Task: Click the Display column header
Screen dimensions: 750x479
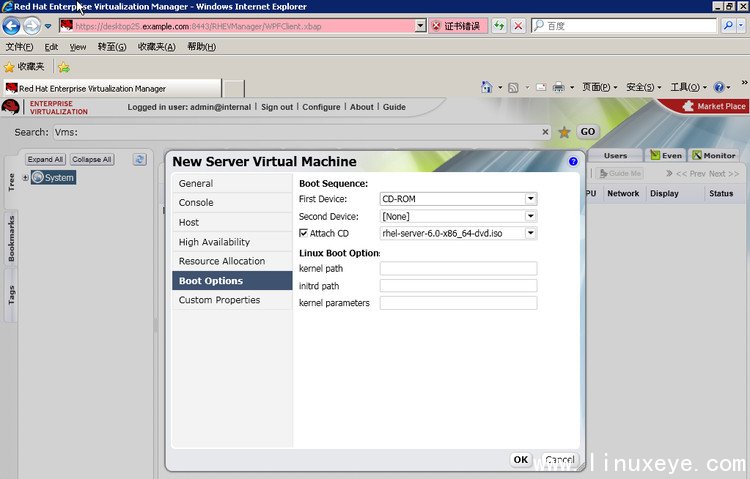Action: (664, 193)
